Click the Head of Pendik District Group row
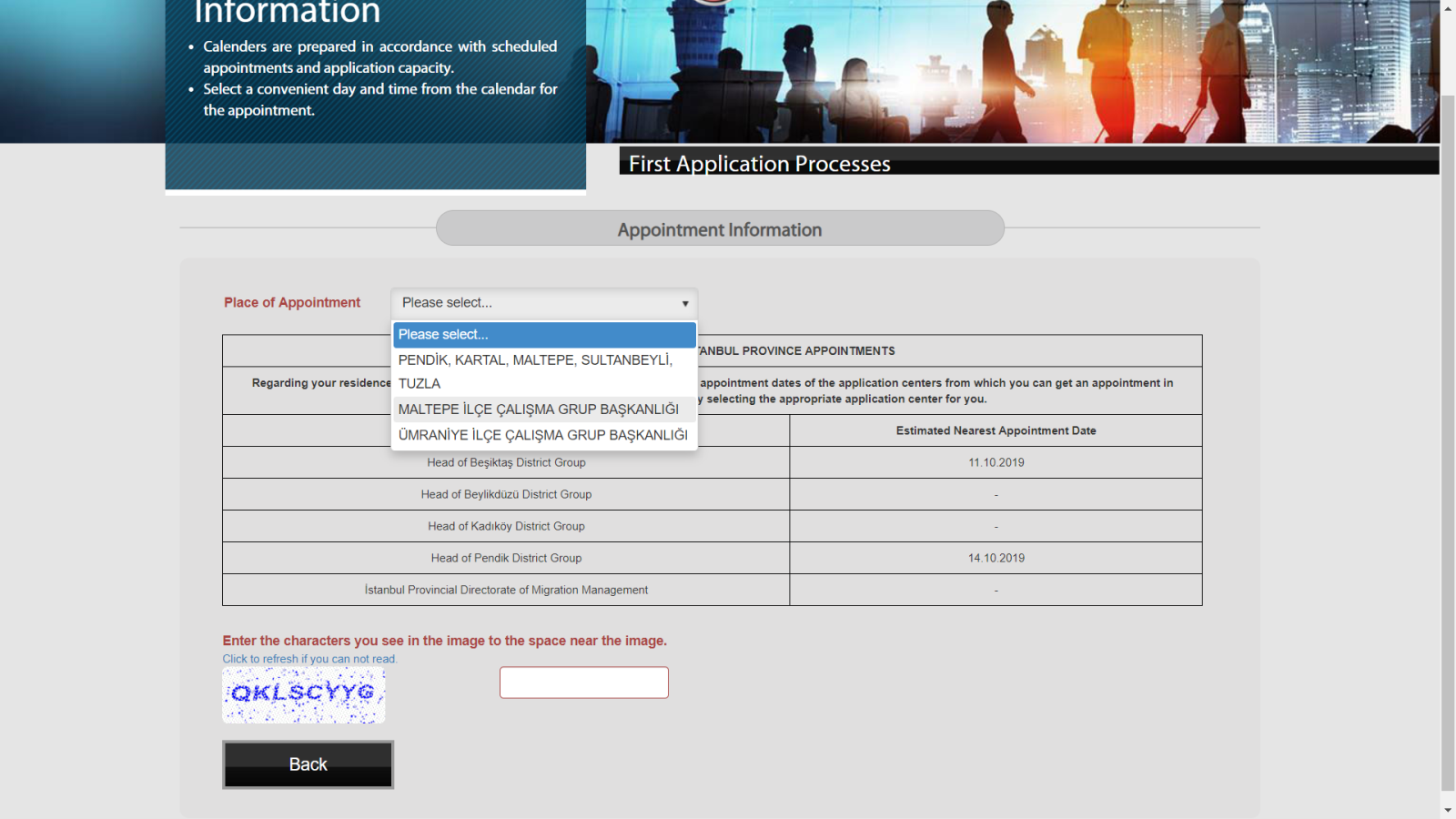 click(x=506, y=558)
